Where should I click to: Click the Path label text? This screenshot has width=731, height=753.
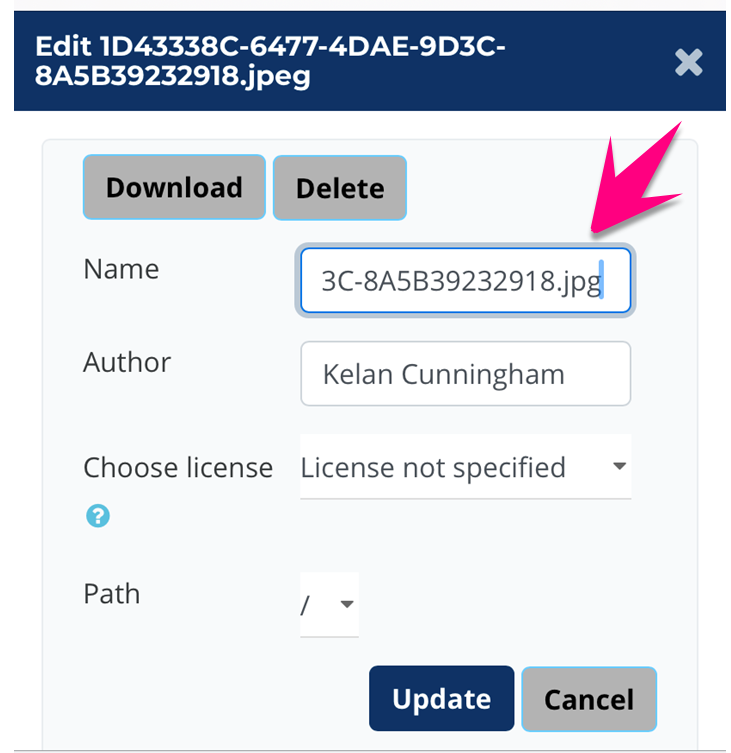coord(112,594)
